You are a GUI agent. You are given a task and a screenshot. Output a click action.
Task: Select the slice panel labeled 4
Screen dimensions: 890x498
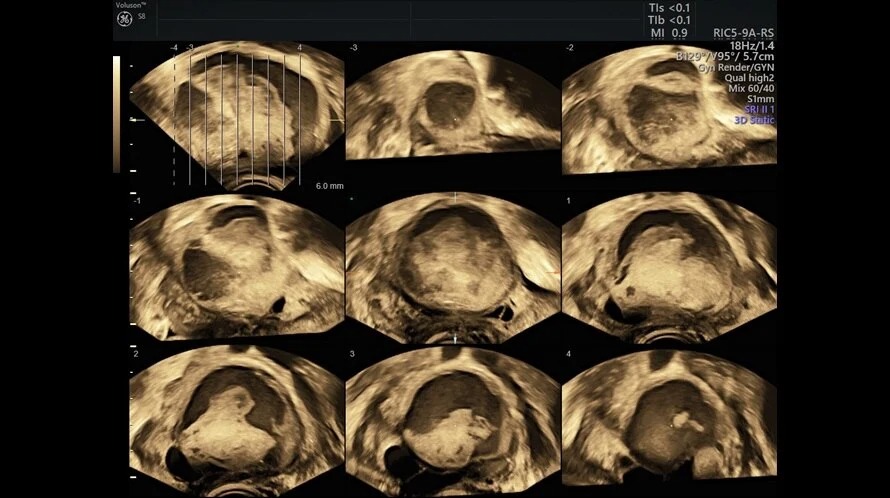[x=669, y=419]
